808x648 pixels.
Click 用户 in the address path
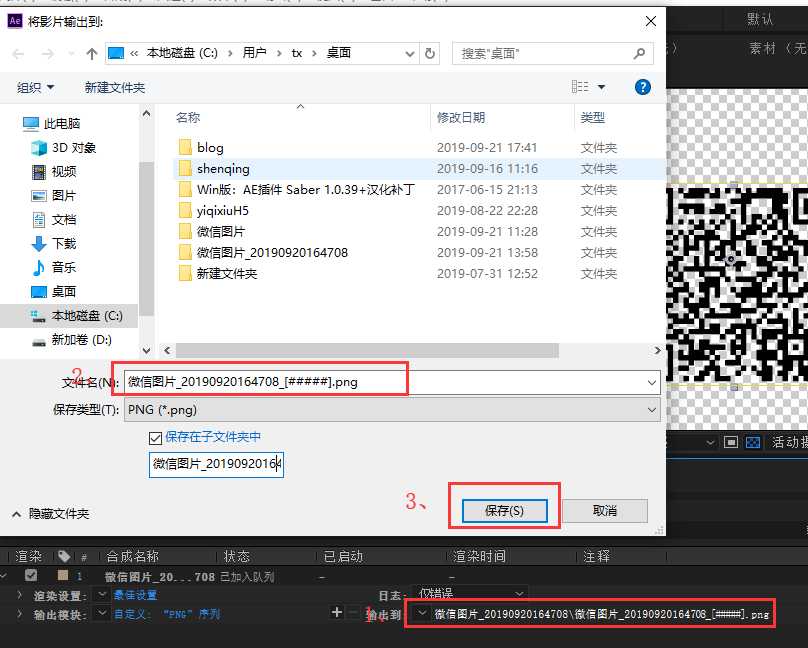pyautogui.click(x=255, y=53)
